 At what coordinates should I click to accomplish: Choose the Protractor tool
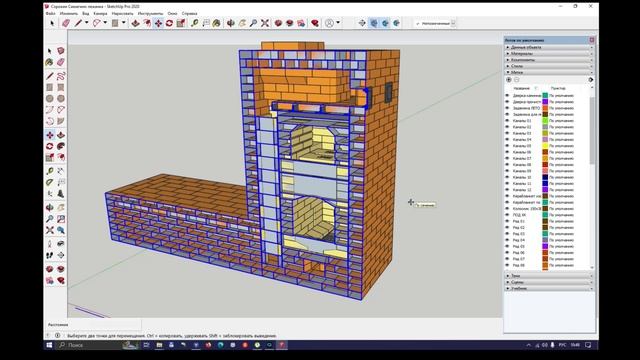(50, 182)
